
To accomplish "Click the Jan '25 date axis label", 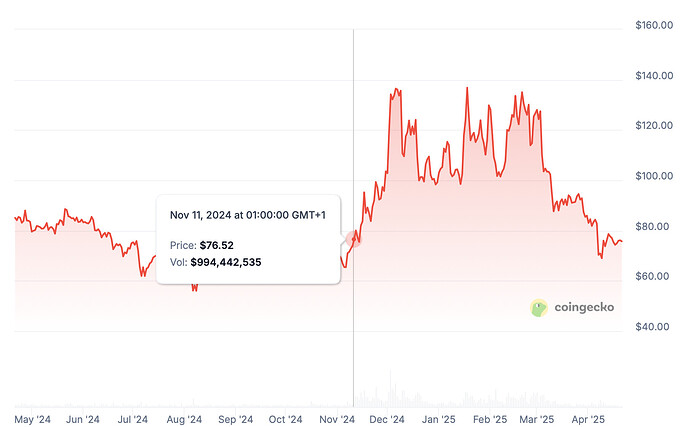I will click(438, 420).
